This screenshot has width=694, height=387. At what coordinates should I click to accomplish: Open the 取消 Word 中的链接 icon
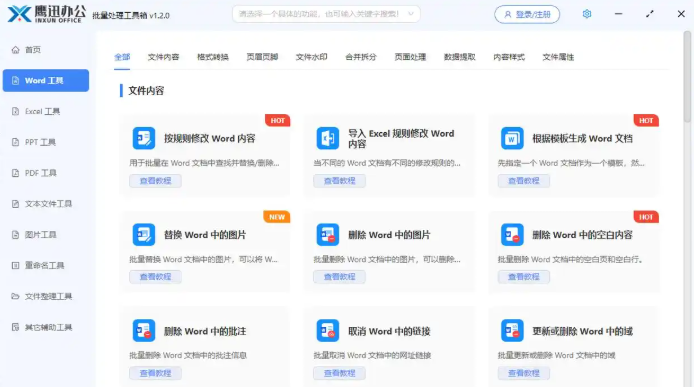pos(328,331)
